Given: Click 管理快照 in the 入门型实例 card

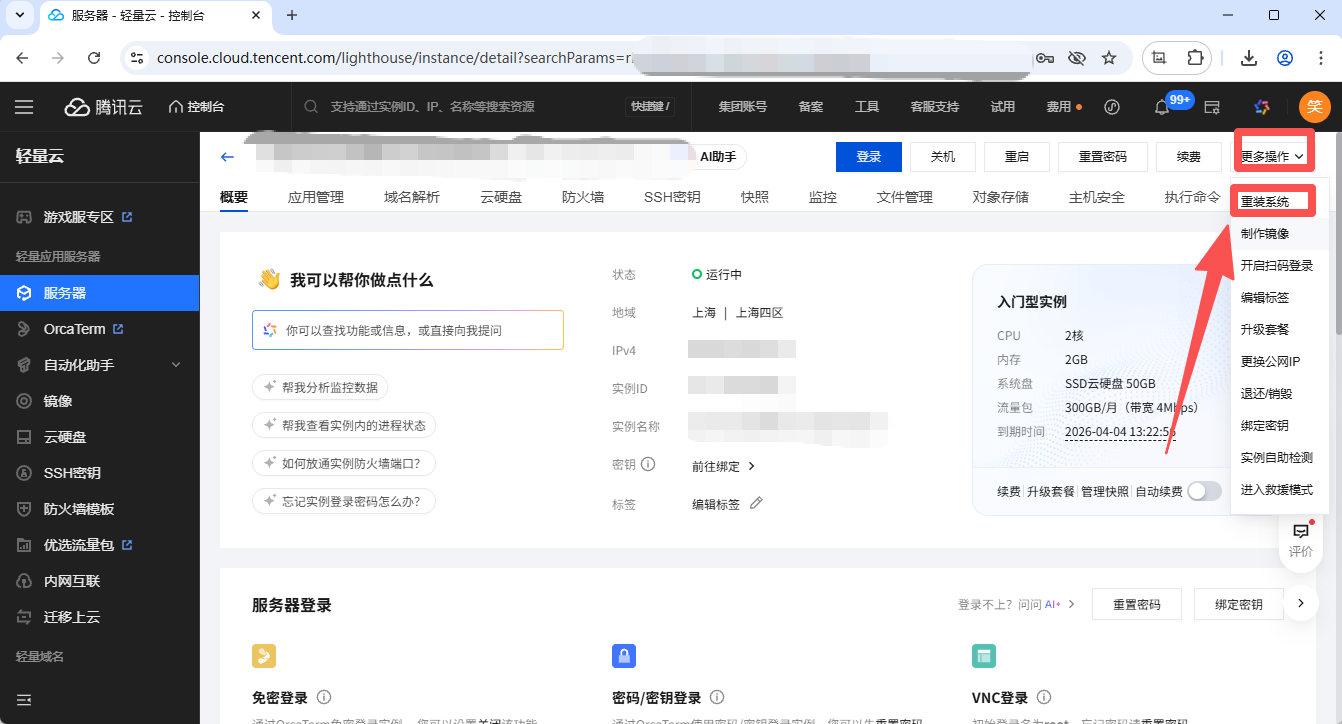Looking at the screenshot, I should (1104, 492).
